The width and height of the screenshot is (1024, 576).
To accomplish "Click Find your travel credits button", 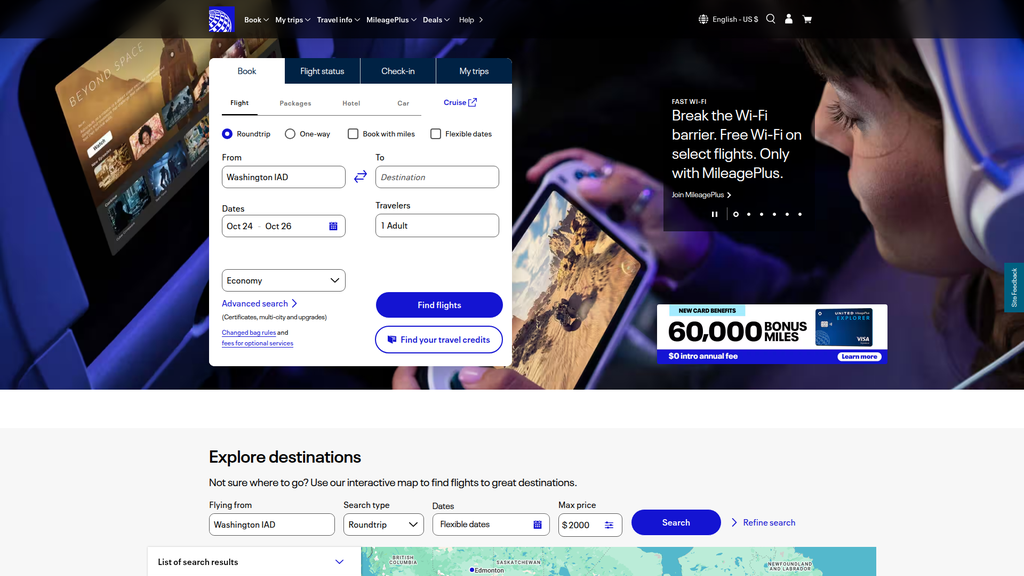I will click(439, 340).
